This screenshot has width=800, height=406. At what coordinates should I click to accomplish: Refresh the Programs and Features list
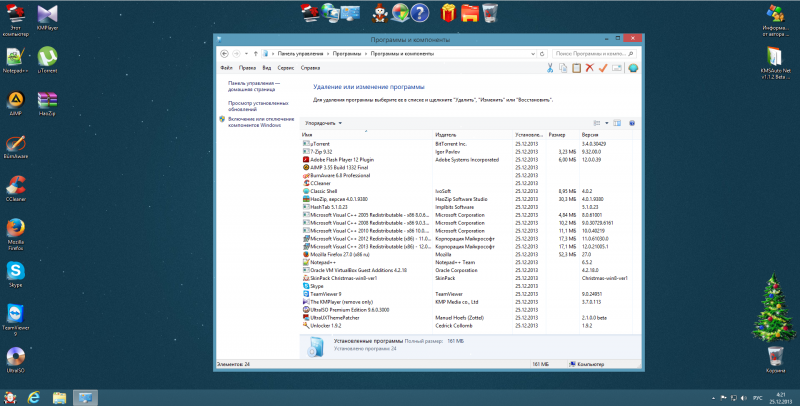click(542, 54)
